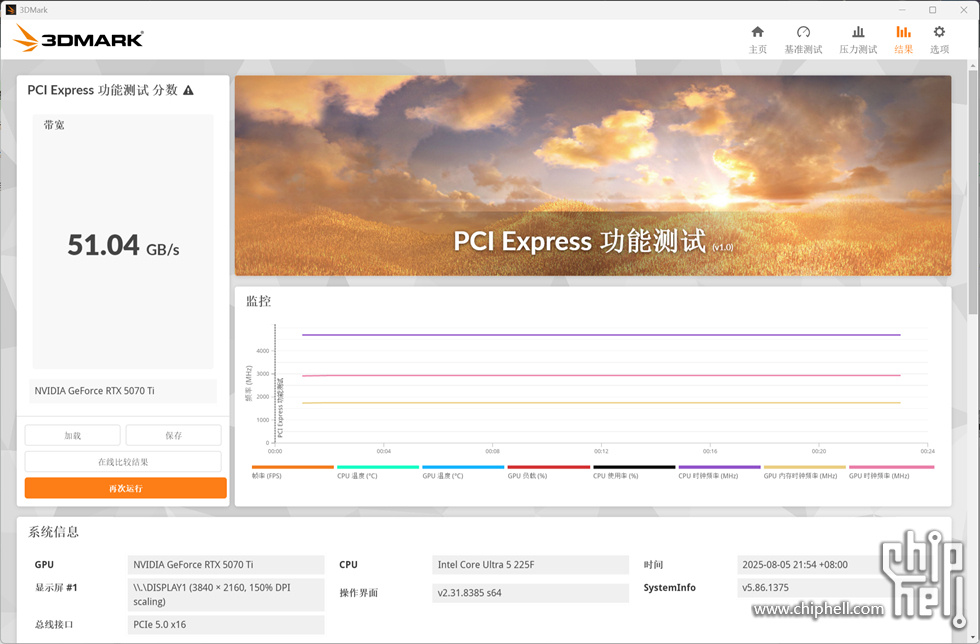Click the Intel Core Ultra 5 225F field
The image size is (980, 644).
pyautogui.click(x=531, y=565)
